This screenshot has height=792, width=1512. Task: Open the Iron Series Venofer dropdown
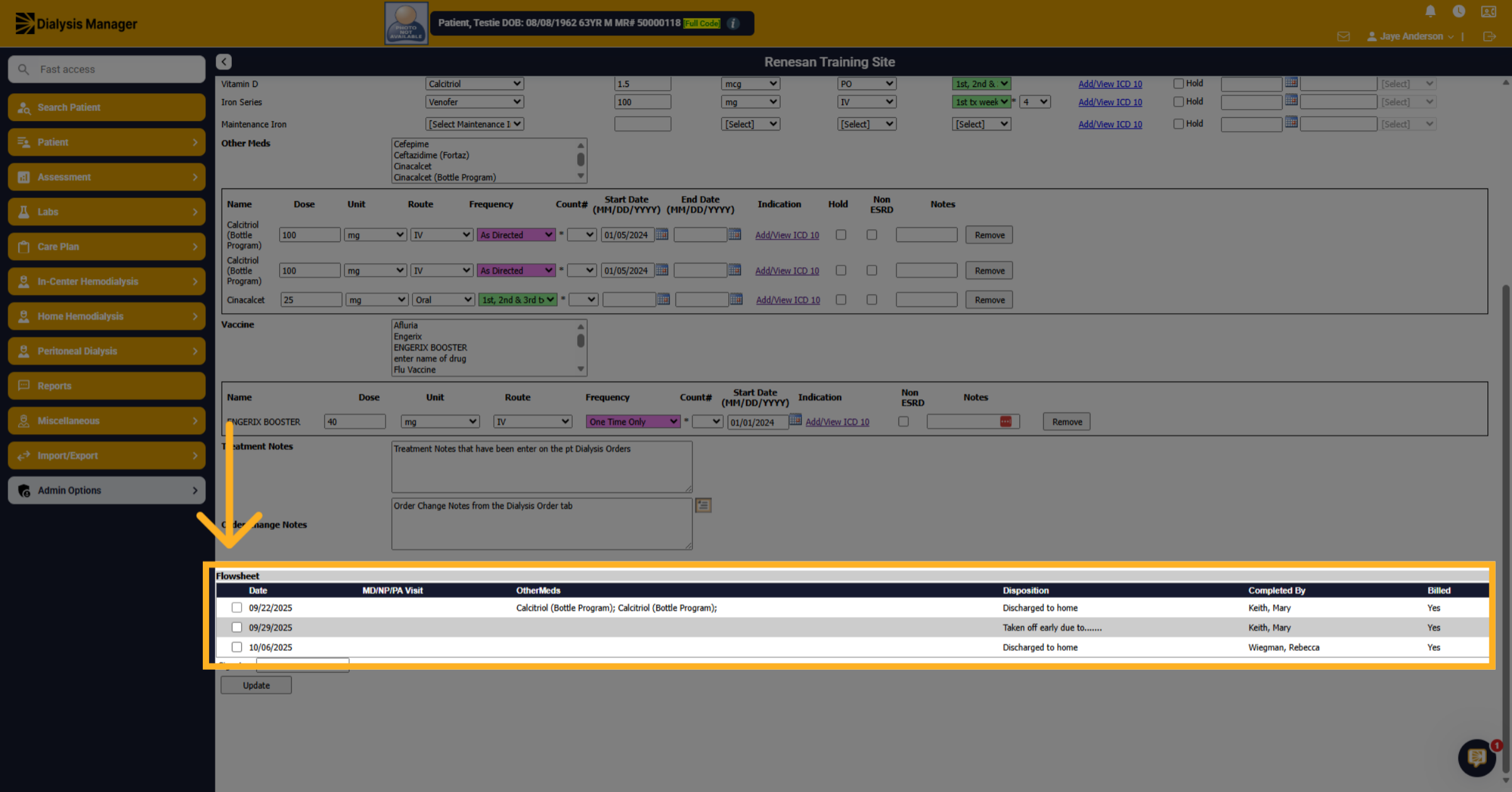[474, 102]
